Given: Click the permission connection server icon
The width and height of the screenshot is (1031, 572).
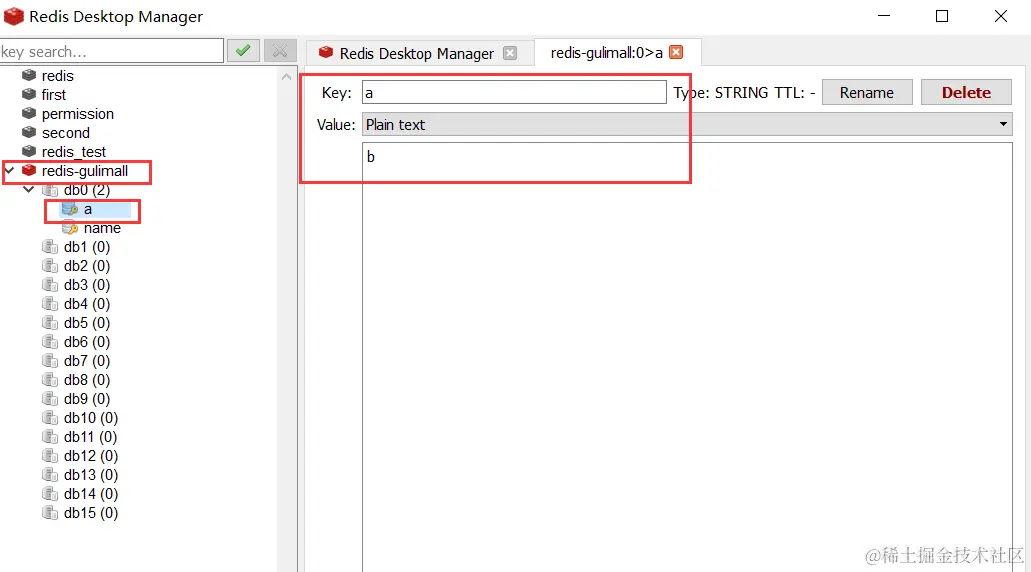Looking at the screenshot, I should click(x=29, y=114).
